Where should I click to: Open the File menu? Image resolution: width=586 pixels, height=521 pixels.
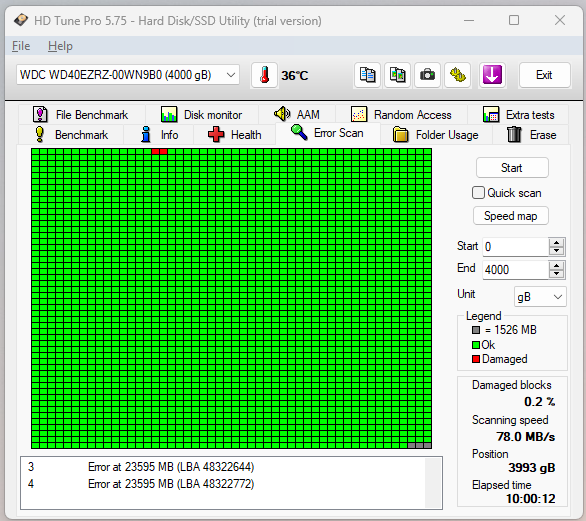[21, 46]
